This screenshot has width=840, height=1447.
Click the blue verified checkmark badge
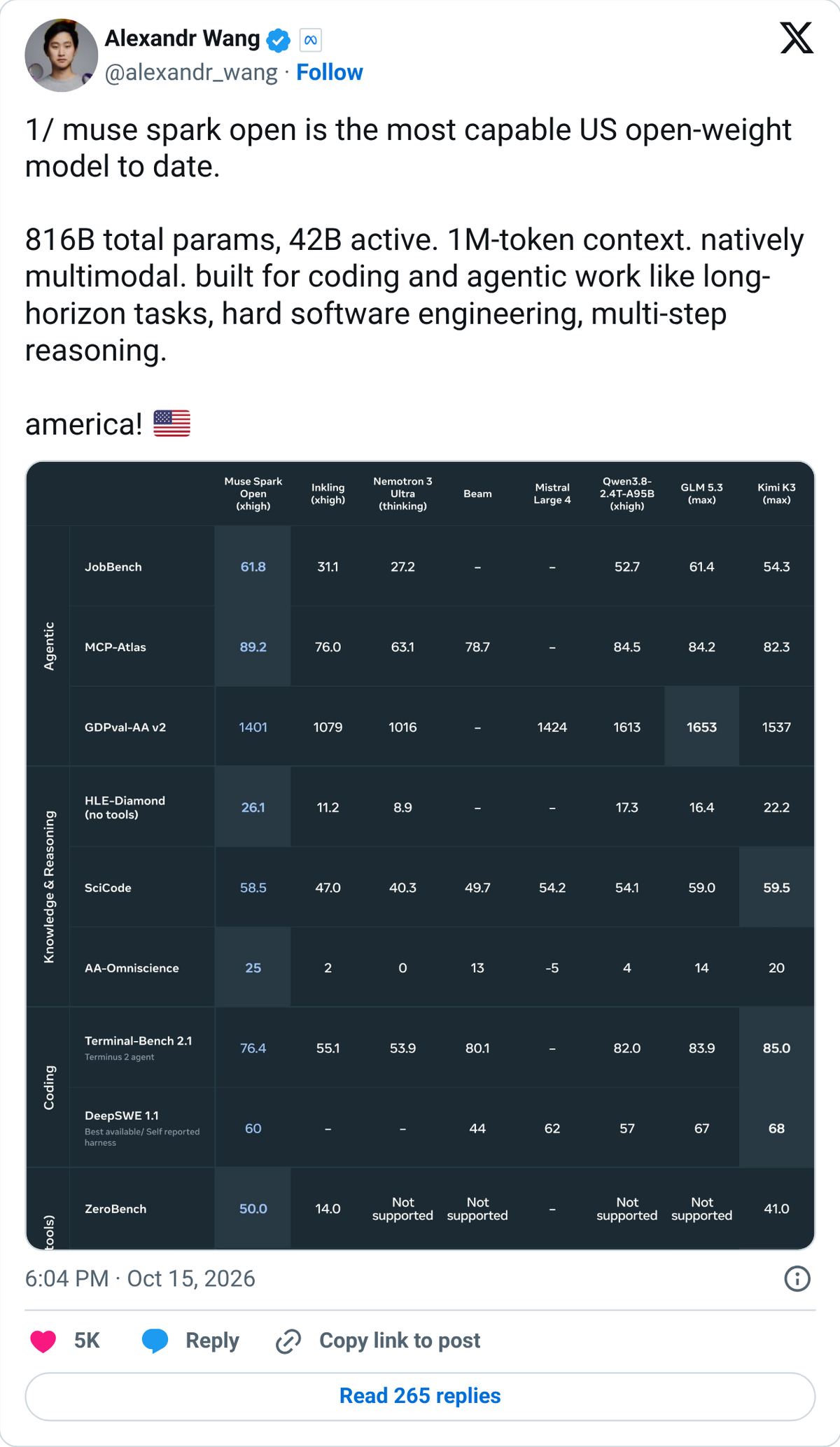(x=279, y=40)
